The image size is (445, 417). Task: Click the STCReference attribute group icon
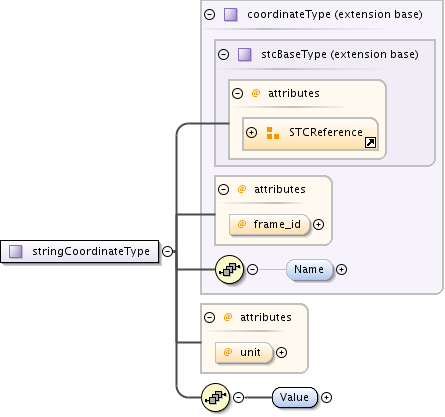coord(273,133)
